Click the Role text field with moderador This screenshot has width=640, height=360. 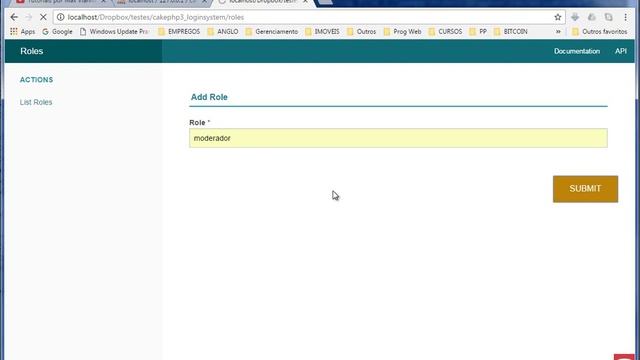tap(398, 138)
